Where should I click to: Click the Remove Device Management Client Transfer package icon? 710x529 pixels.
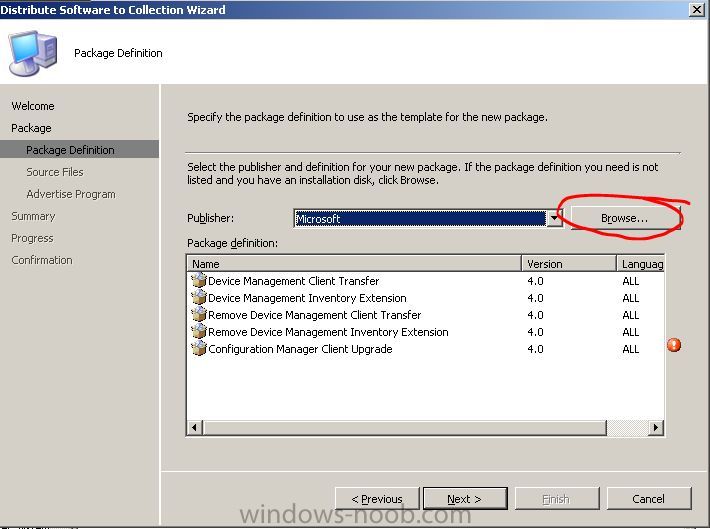click(198, 314)
